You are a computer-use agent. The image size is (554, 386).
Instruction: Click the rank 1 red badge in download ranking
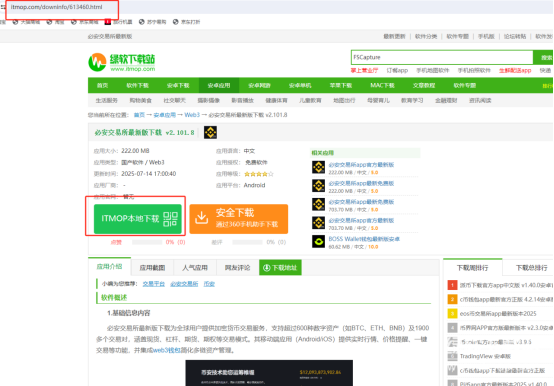click(x=452, y=285)
